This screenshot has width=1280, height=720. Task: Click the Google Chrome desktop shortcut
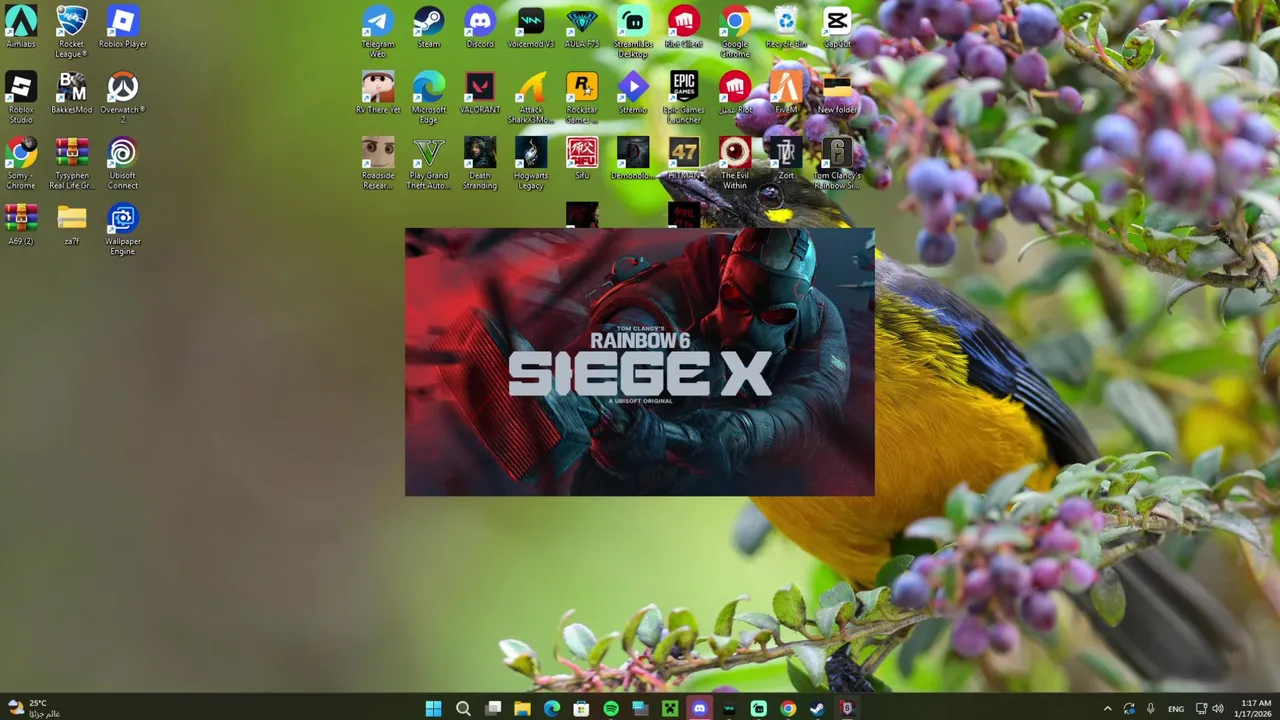click(x=735, y=31)
